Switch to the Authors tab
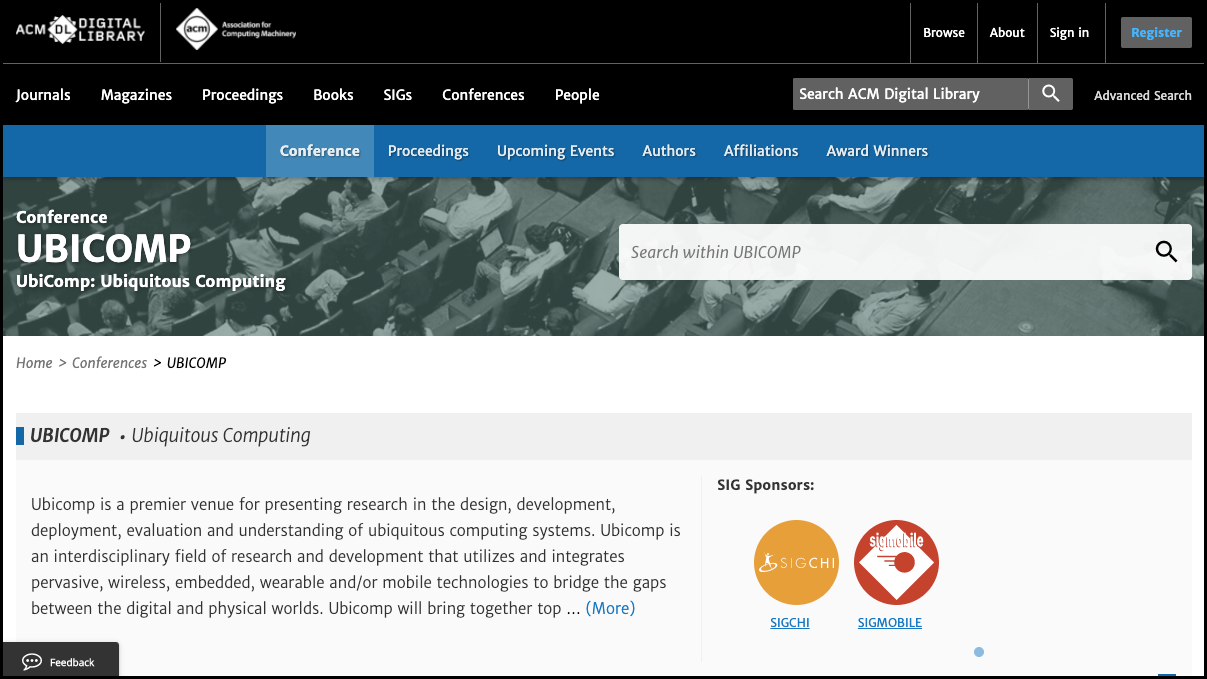This screenshot has height=679, width=1207. [x=669, y=151]
